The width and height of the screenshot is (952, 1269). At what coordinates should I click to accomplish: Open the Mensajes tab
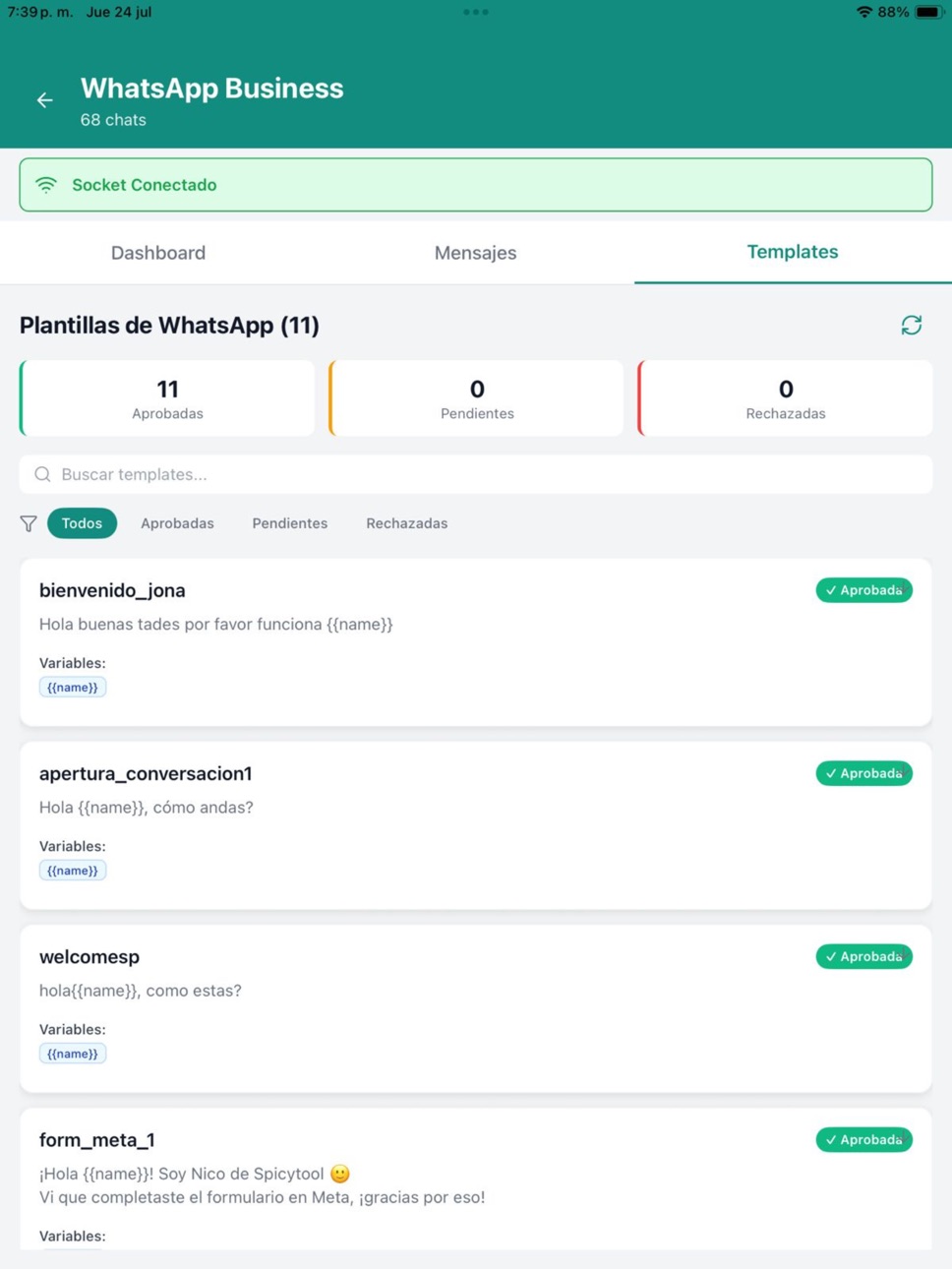tap(475, 253)
